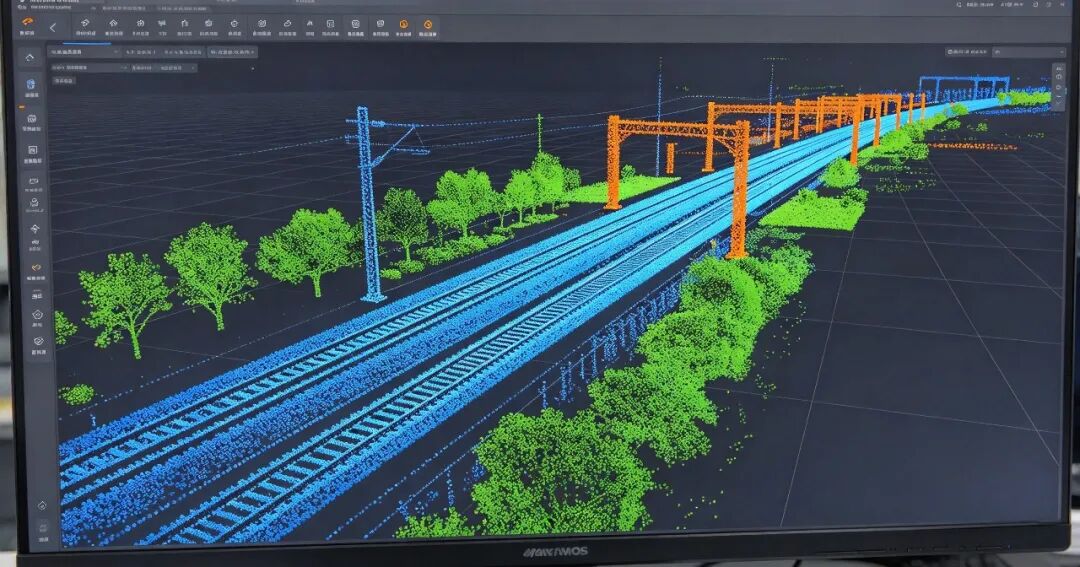Click the orange application logo at top-left
Viewport: 1080px width, 567px height.
(28, 22)
